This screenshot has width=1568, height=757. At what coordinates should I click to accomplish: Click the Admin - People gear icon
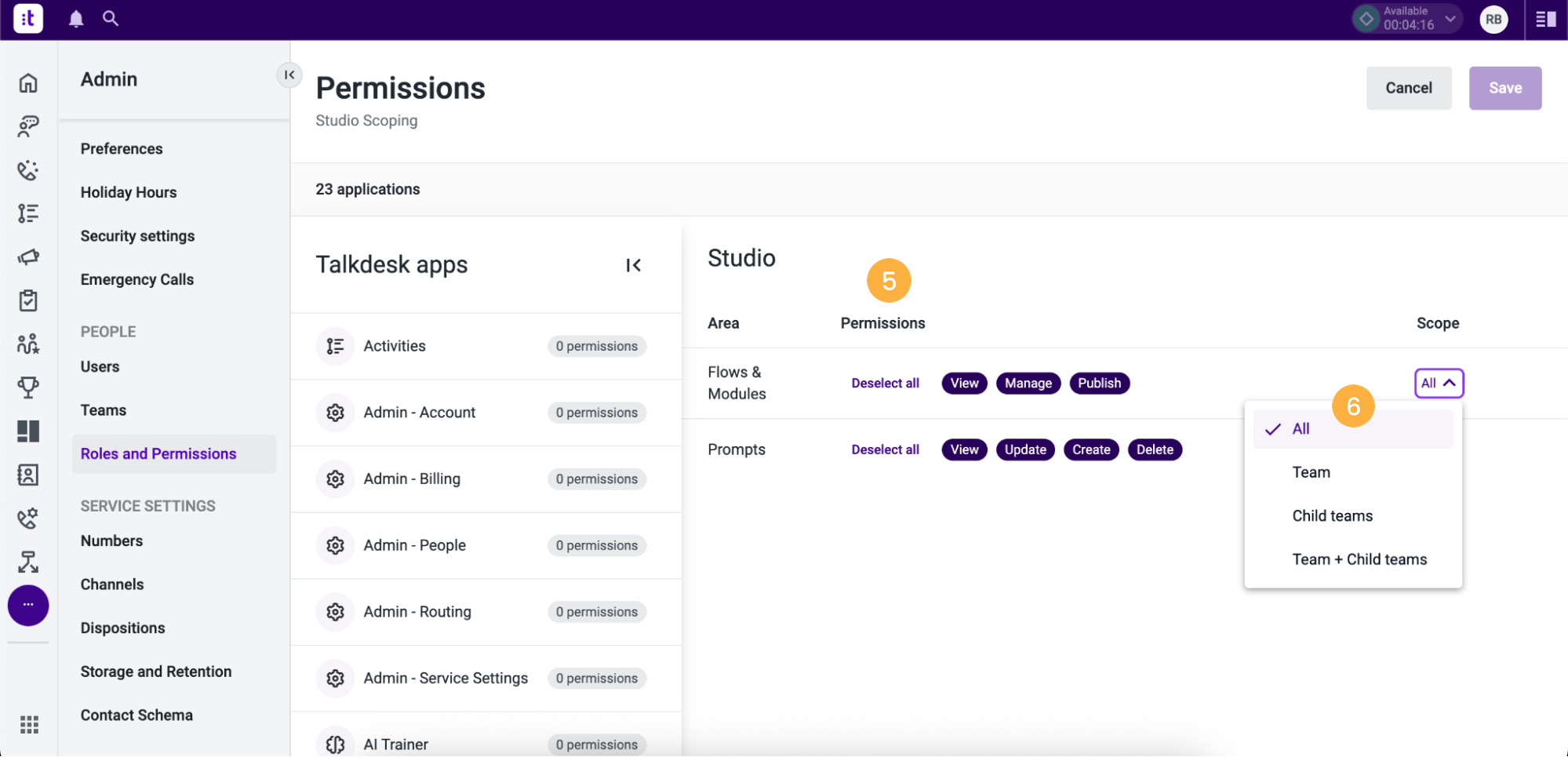click(336, 545)
